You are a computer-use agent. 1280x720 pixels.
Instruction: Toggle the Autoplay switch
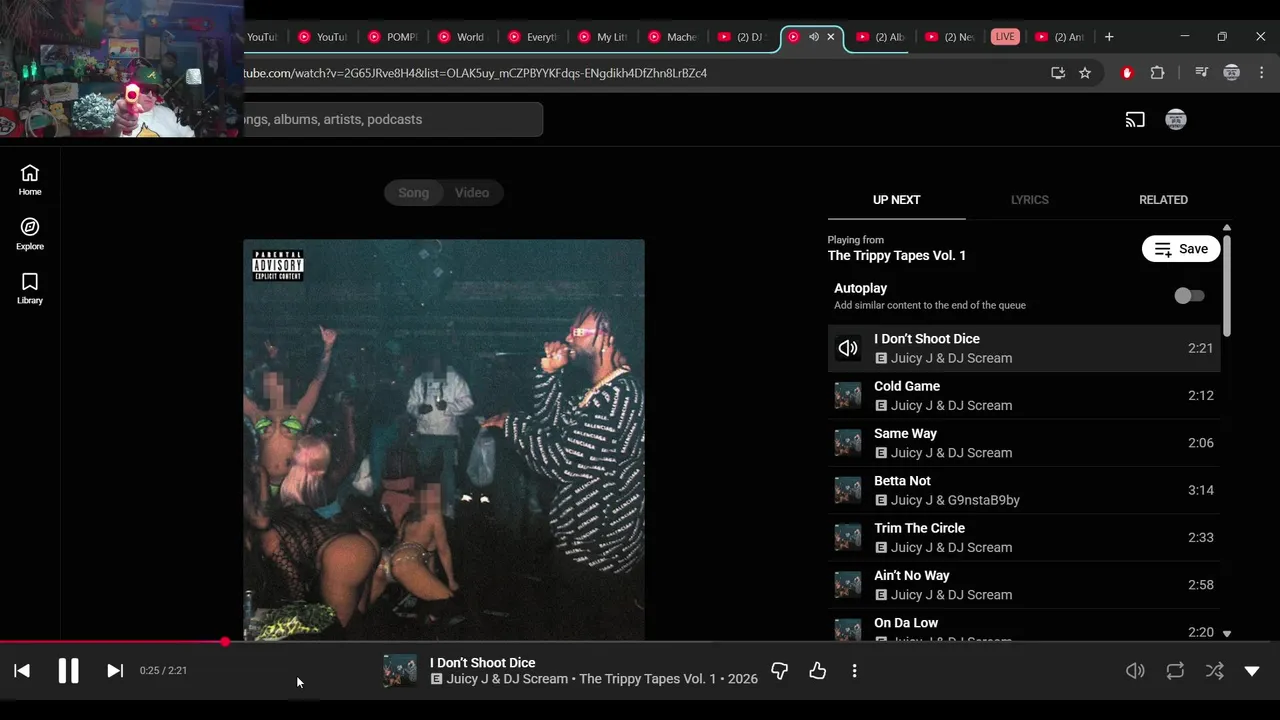click(x=1189, y=296)
